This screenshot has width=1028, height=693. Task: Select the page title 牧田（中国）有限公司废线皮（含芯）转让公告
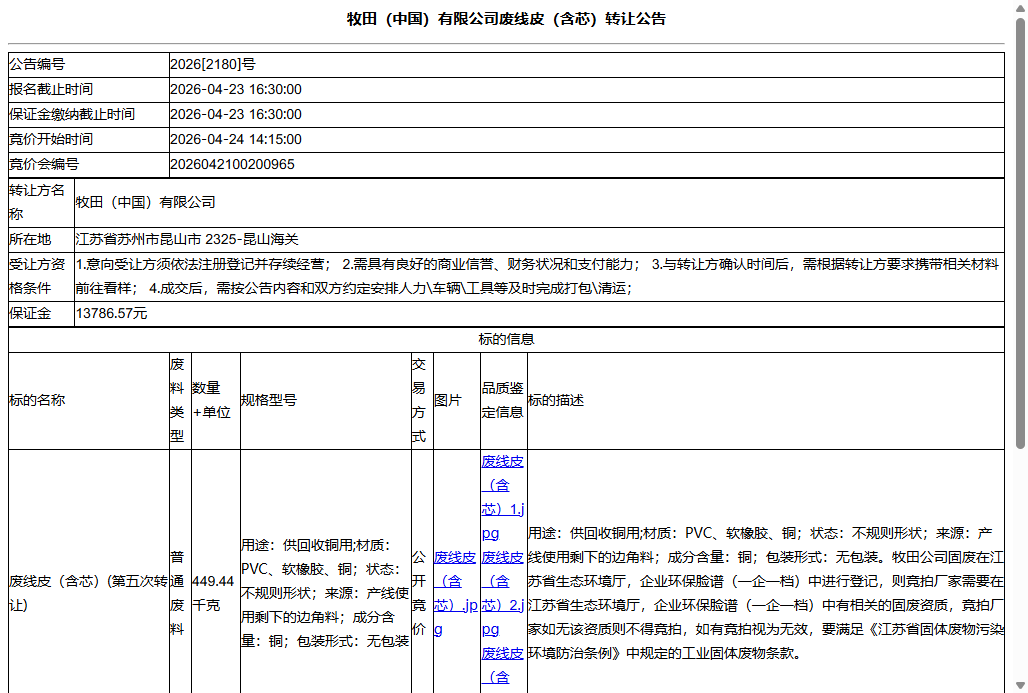tap(506, 19)
